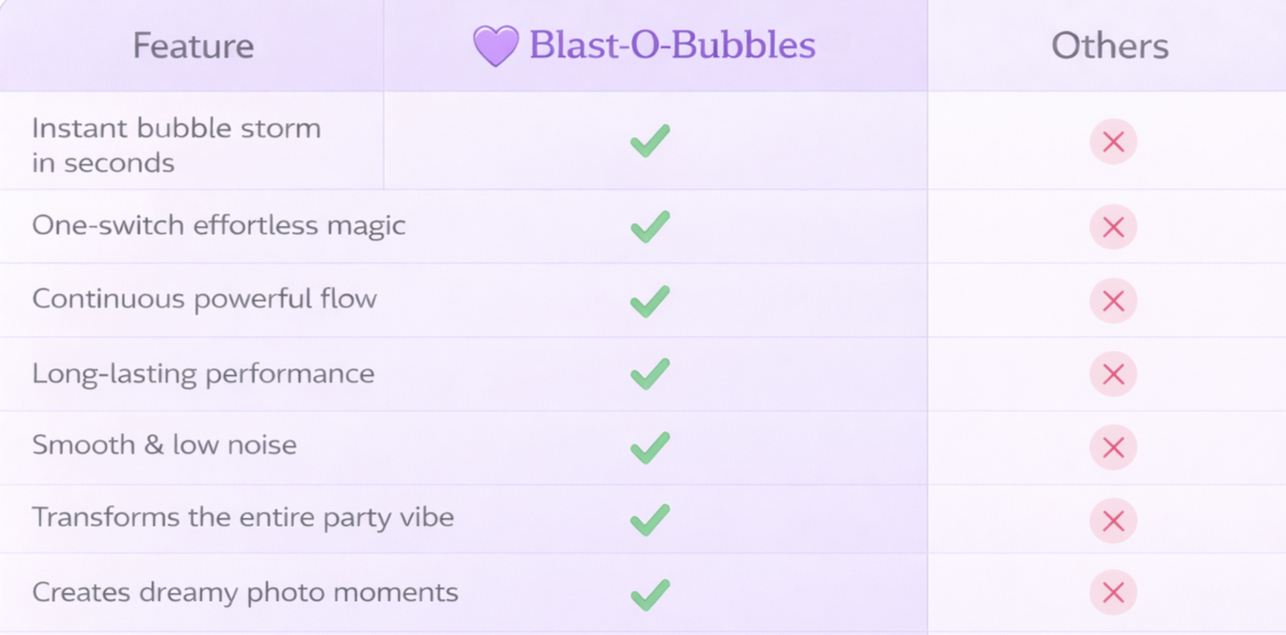Image resolution: width=1286 pixels, height=635 pixels.
Task: Click the Others column header
Action: click(x=1109, y=46)
